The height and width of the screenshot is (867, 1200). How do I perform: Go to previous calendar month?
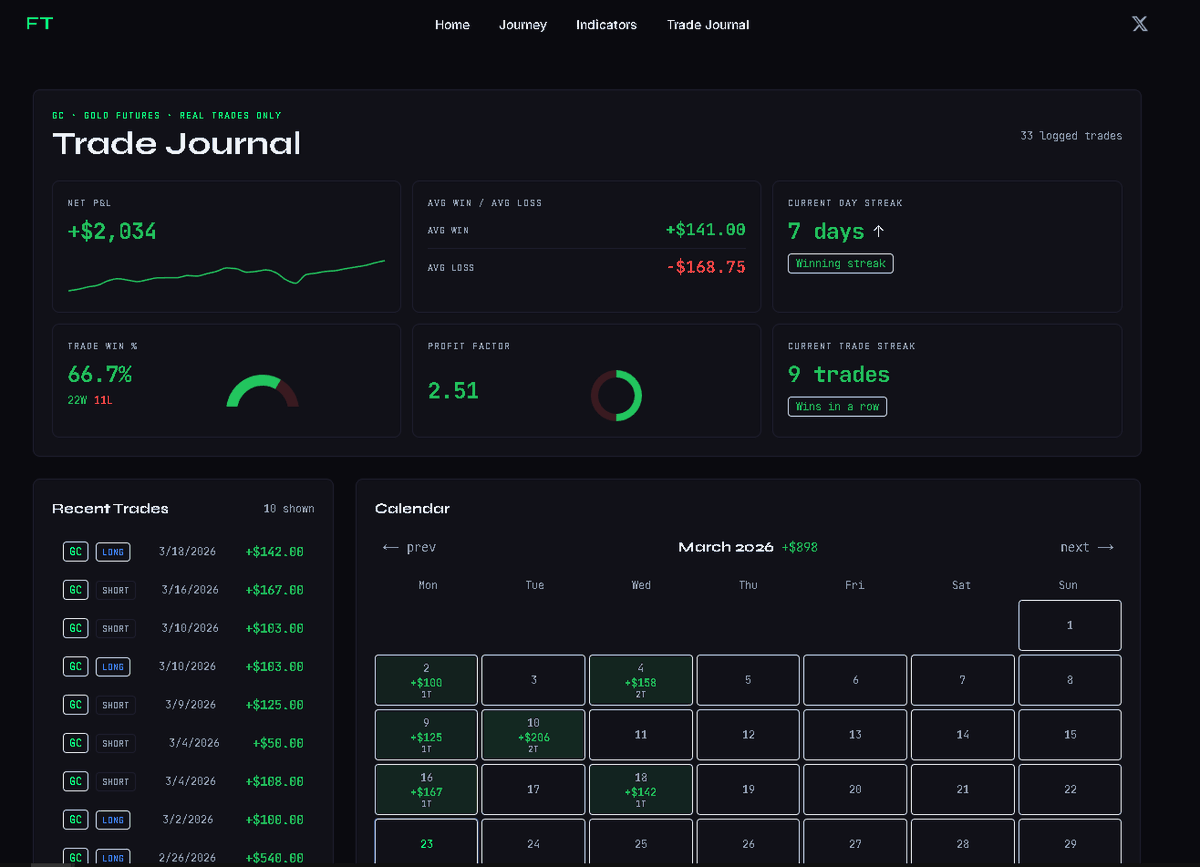point(409,547)
